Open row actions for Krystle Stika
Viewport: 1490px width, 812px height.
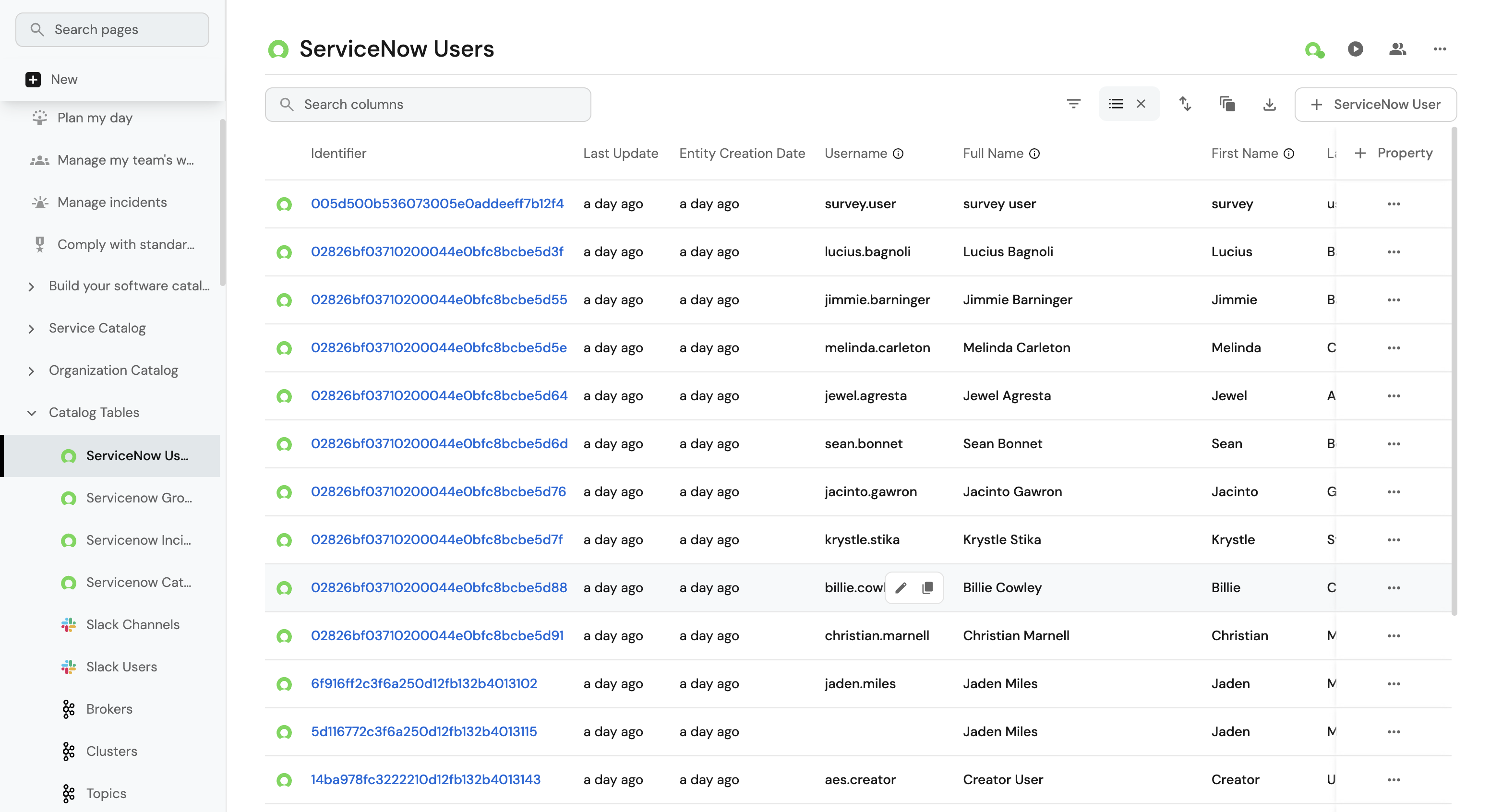1394,539
